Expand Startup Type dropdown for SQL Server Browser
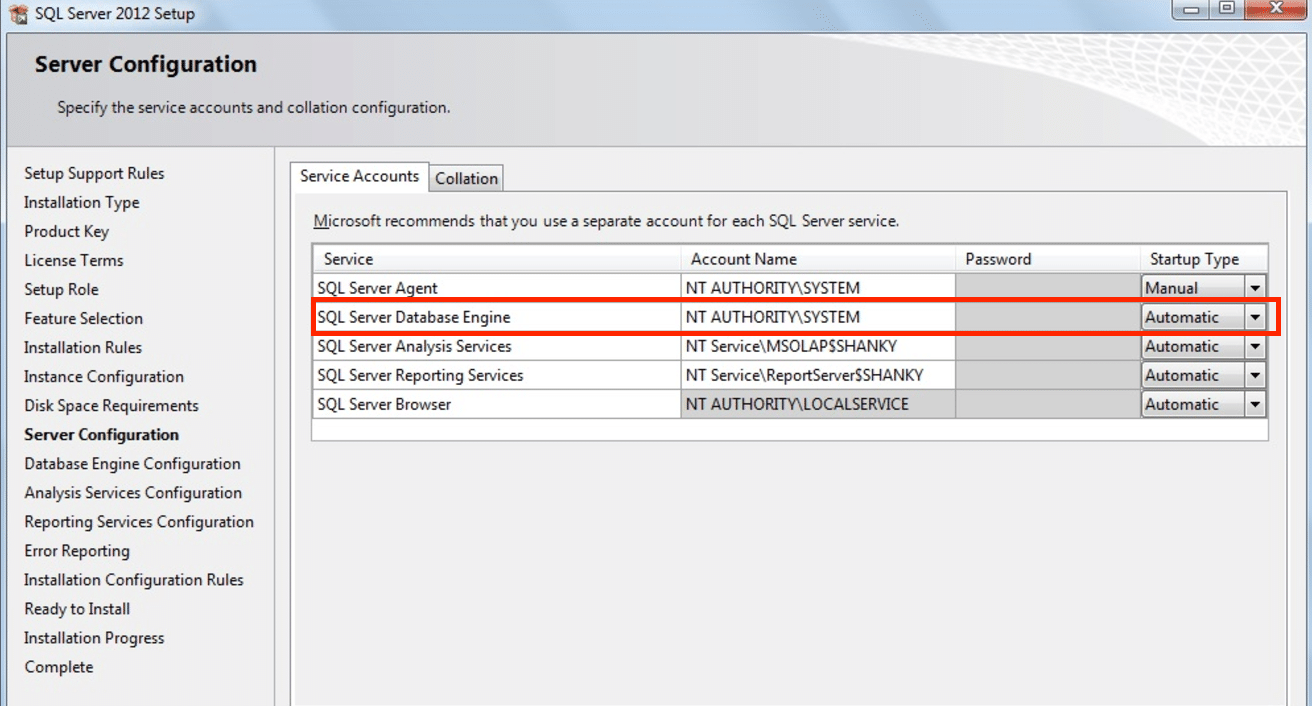Screen dimensions: 1312x706 point(1255,404)
